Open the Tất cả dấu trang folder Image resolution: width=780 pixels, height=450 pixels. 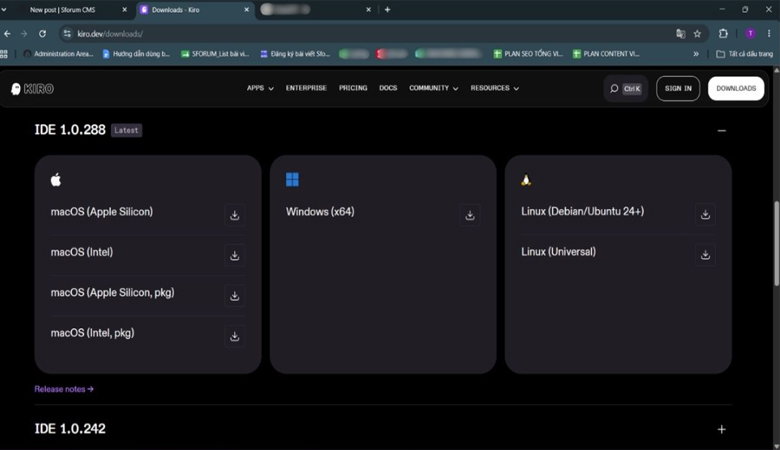pyautogui.click(x=745, y=54)
